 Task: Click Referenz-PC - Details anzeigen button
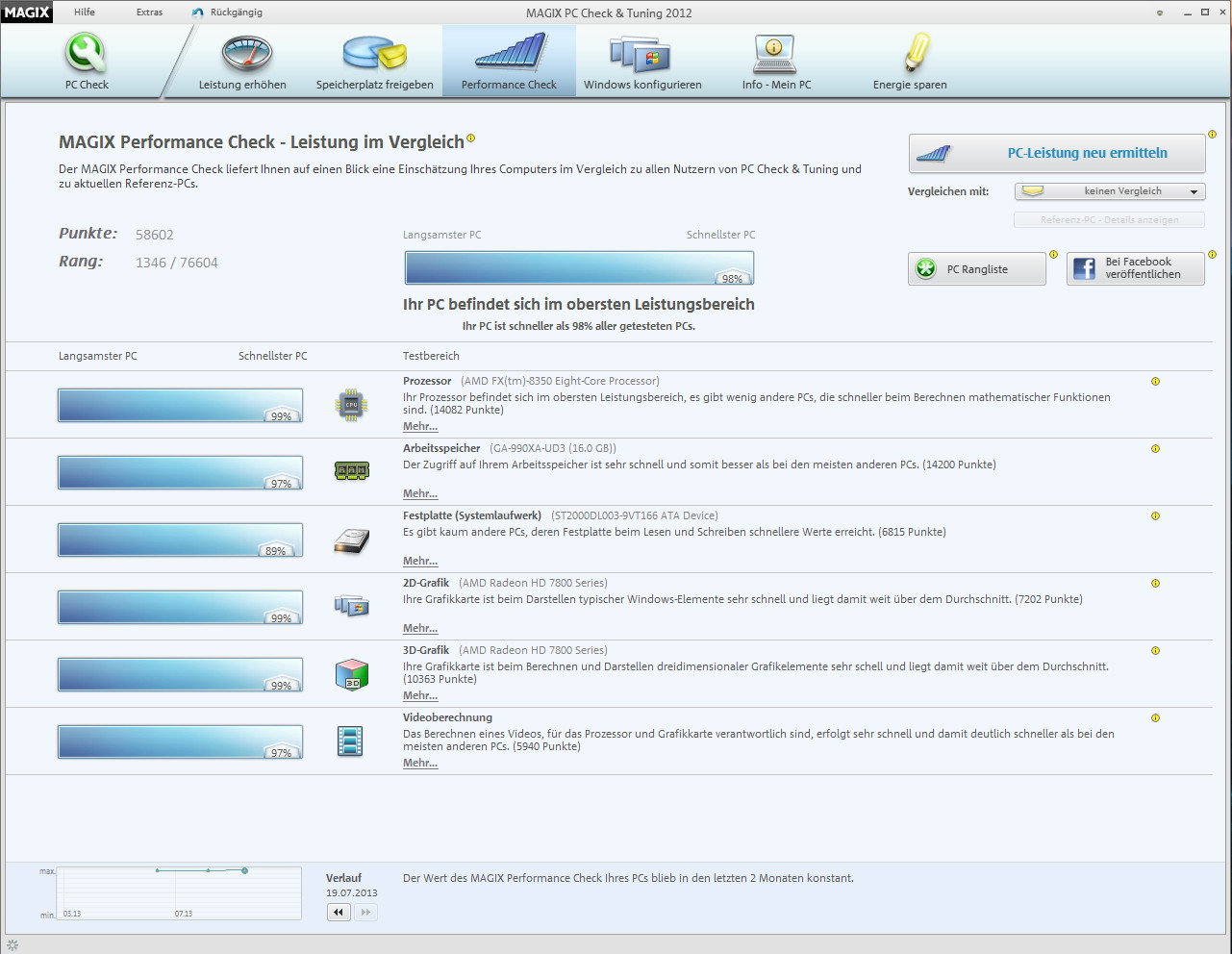[1110, 220]
